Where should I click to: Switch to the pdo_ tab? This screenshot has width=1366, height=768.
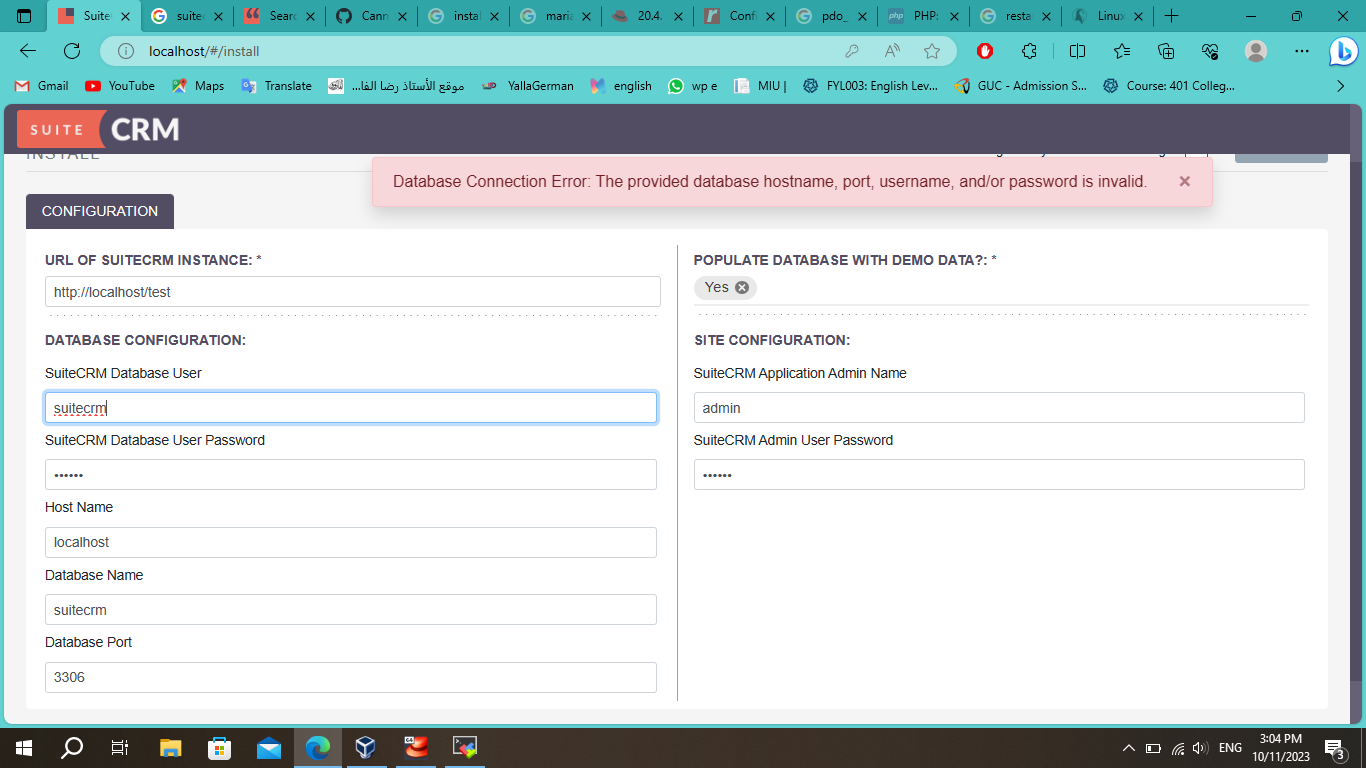(x=829, y=16)
